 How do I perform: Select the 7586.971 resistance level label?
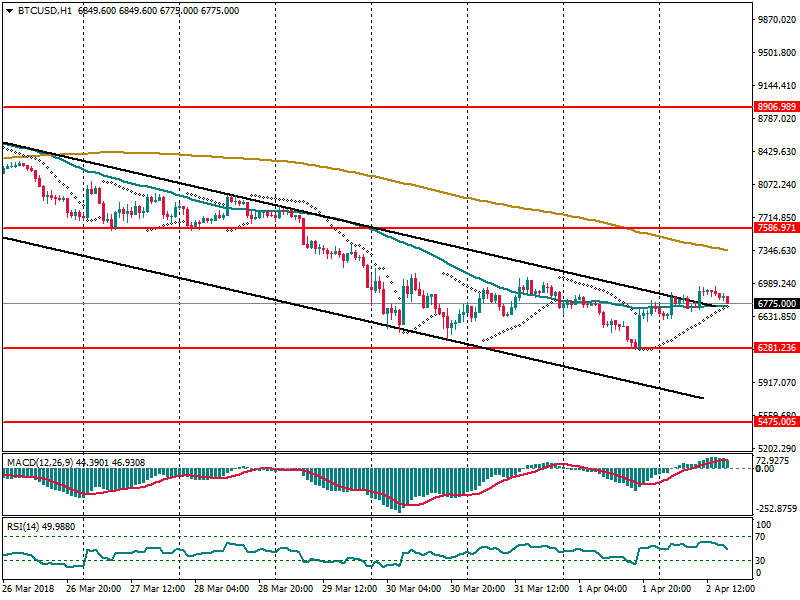tap(776, 228)
